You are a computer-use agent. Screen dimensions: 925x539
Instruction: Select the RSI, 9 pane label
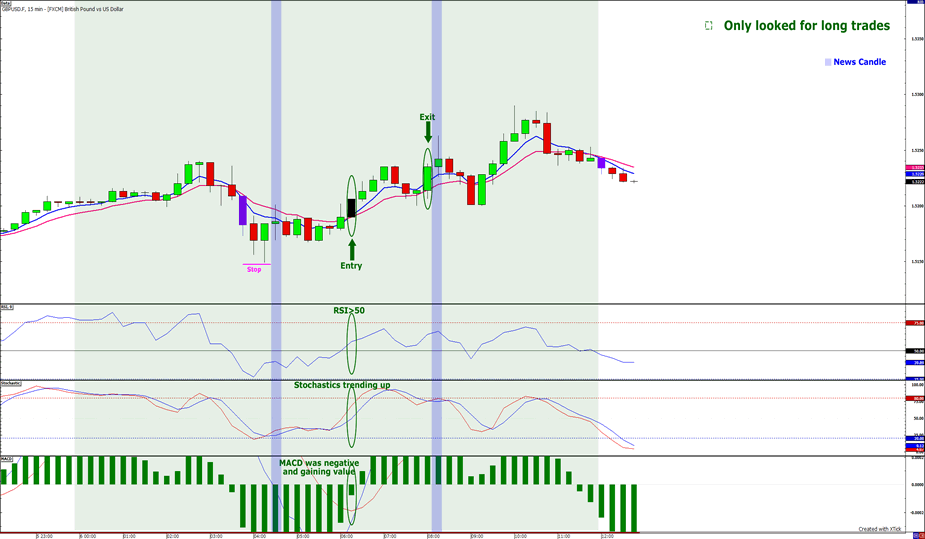point(6,307)
